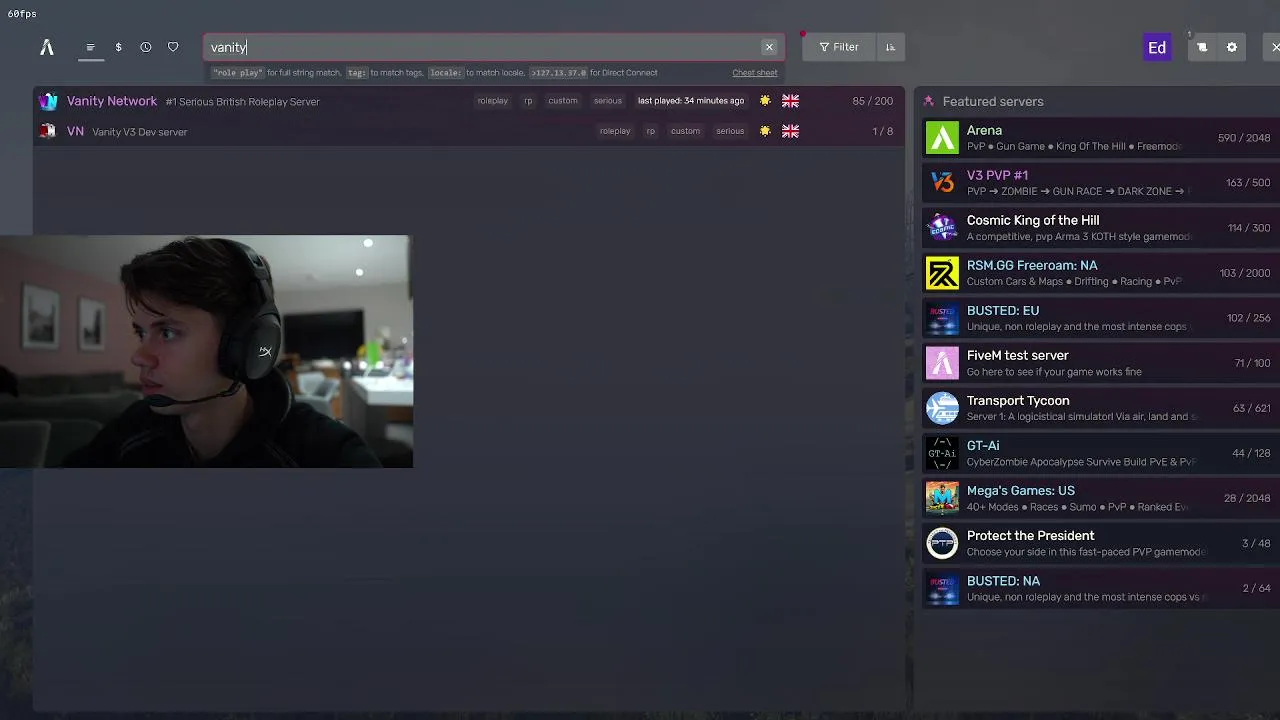This screenshot has width=1280, height=720.
Task: Open Mega's Games: US server
Action: pyautogui.click(x=1101, y=498)
